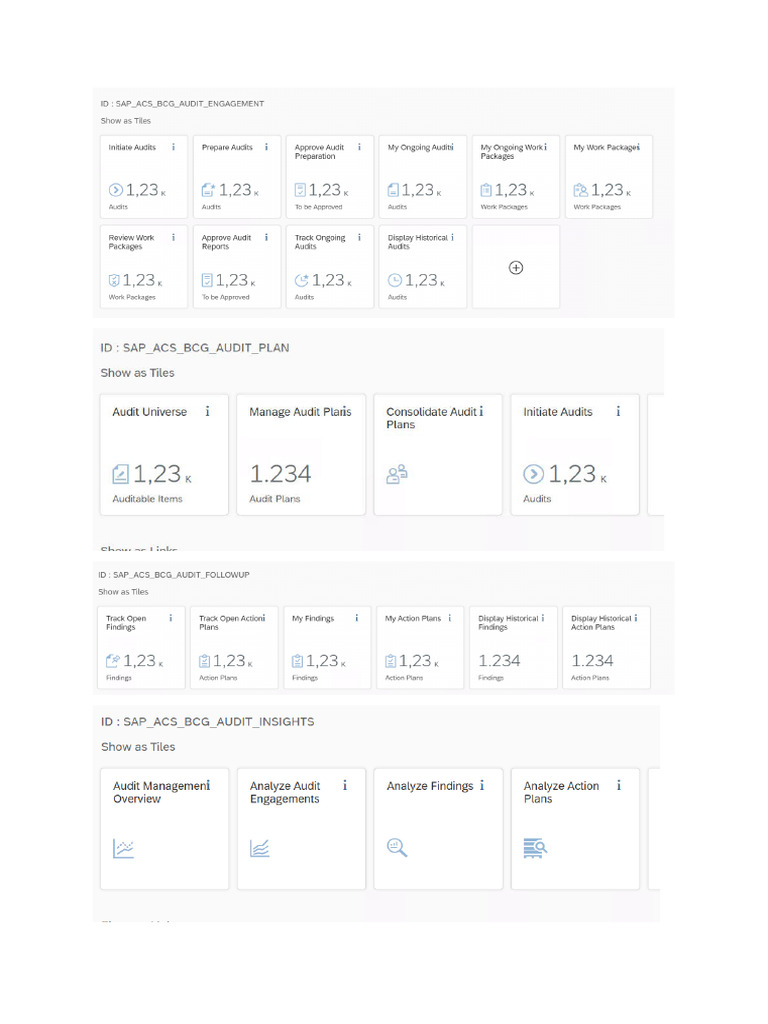Open the My Ongoing Audits tile
Viewport: 768px width, 1024px height.
423,176
